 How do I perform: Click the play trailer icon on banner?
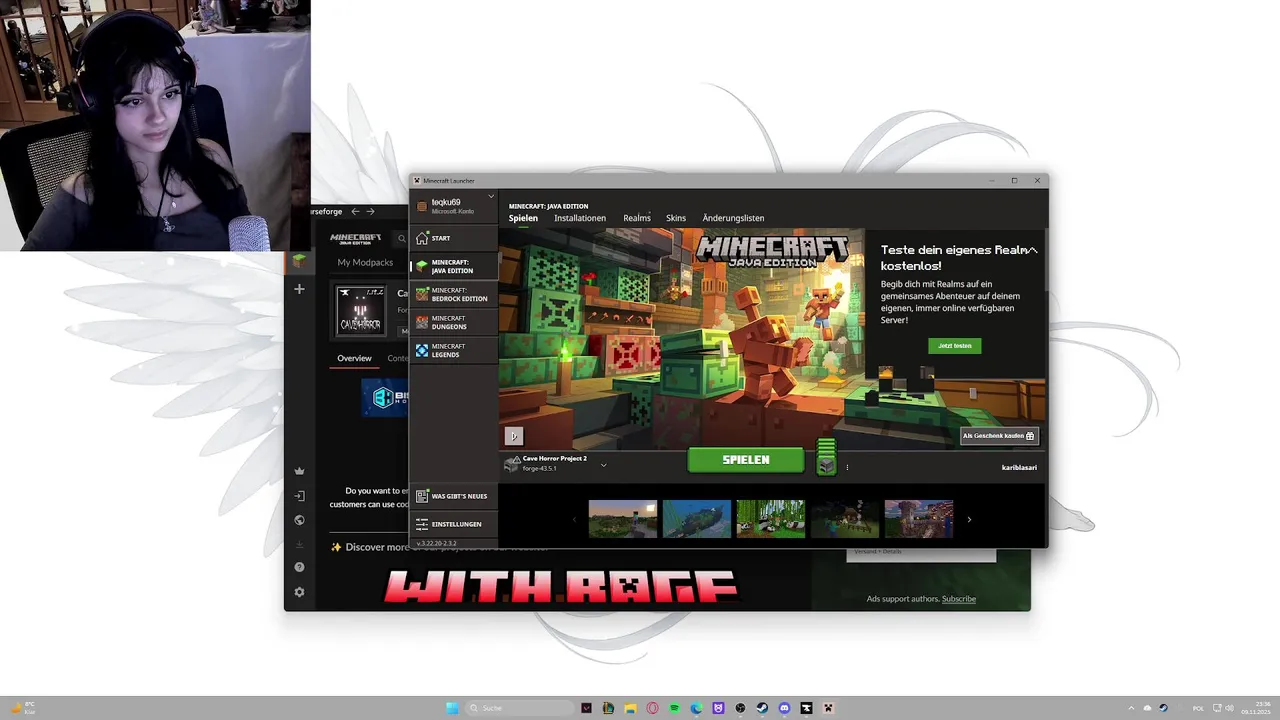(513, 436)
